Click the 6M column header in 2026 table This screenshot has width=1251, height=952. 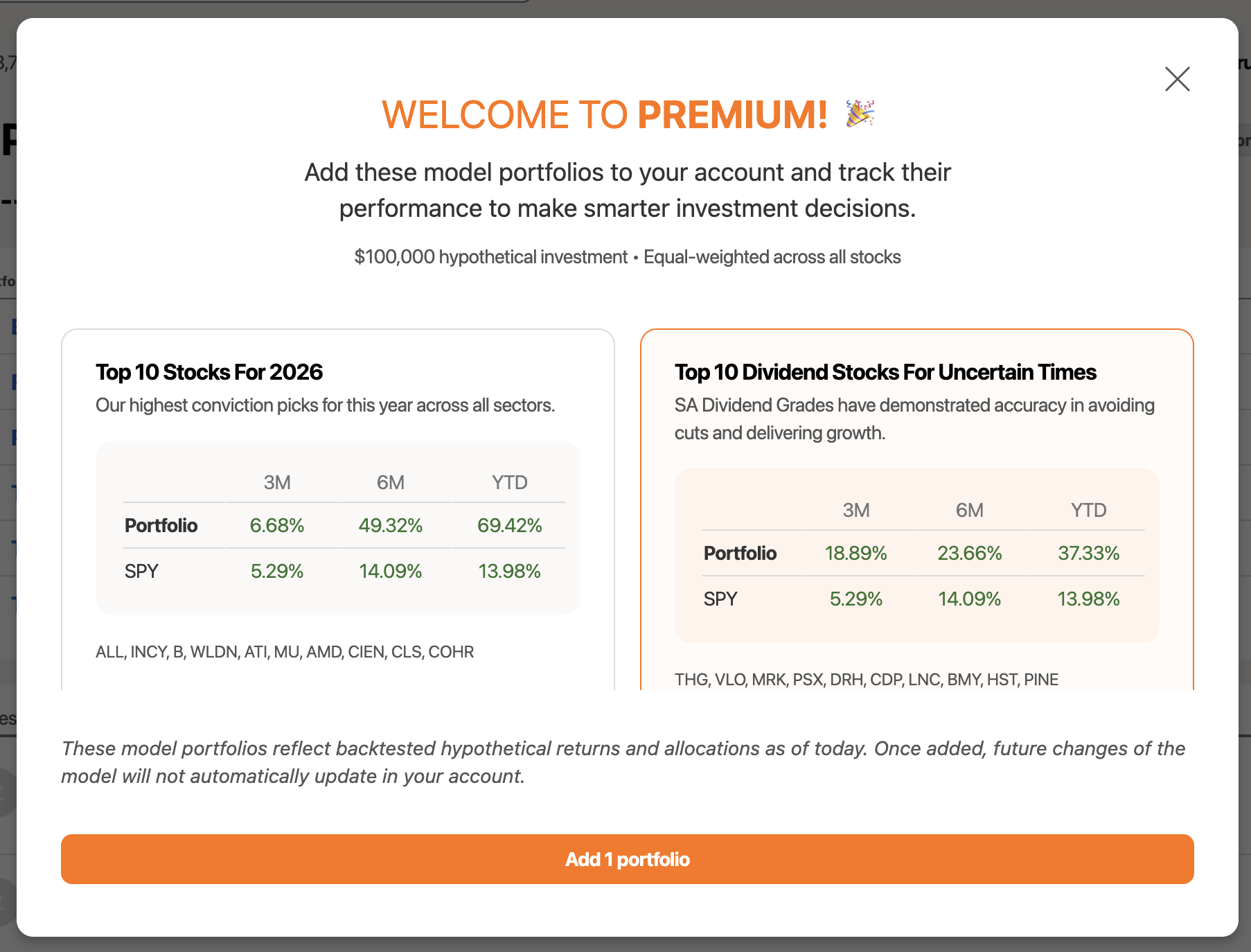pyautogui.click(x=391, y=482)
